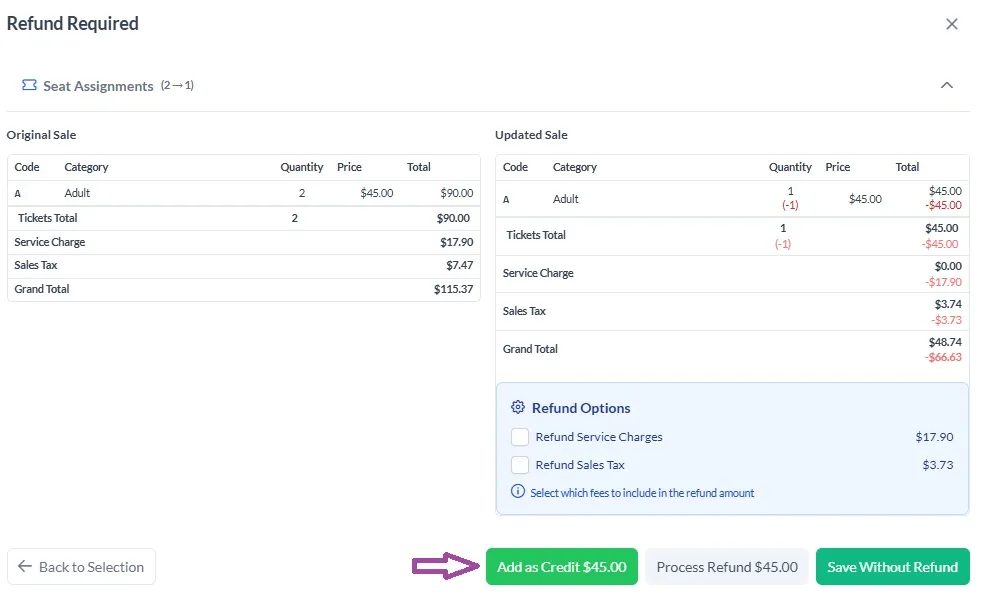982x596 pixels.
Task: Go Back to Selection
Action: (81, 567)
